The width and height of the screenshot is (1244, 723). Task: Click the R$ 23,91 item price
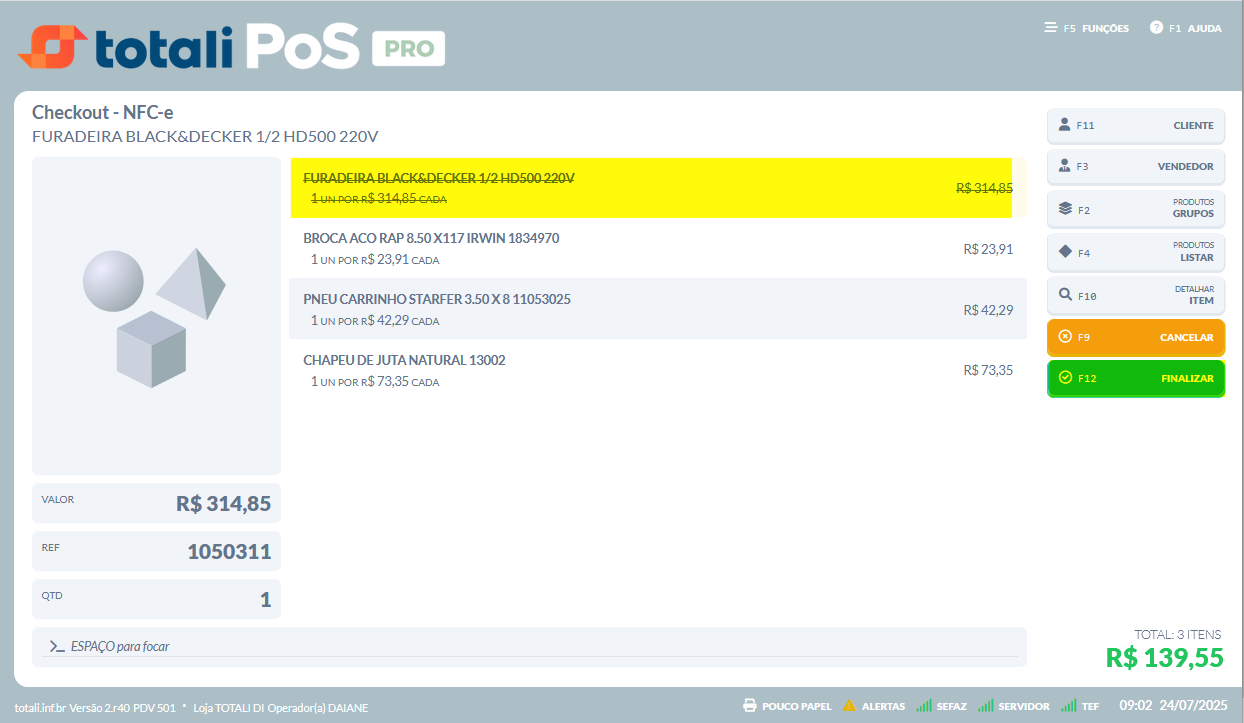(988, 249)
